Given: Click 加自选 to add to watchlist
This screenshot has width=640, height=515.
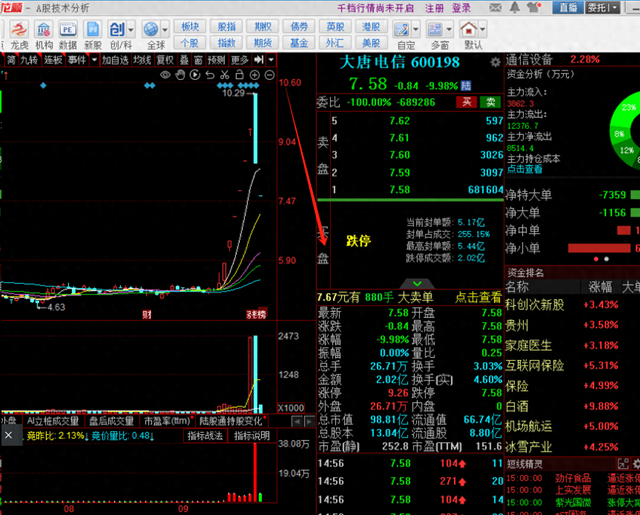Looking at the screenshot, I should point(115,60).
